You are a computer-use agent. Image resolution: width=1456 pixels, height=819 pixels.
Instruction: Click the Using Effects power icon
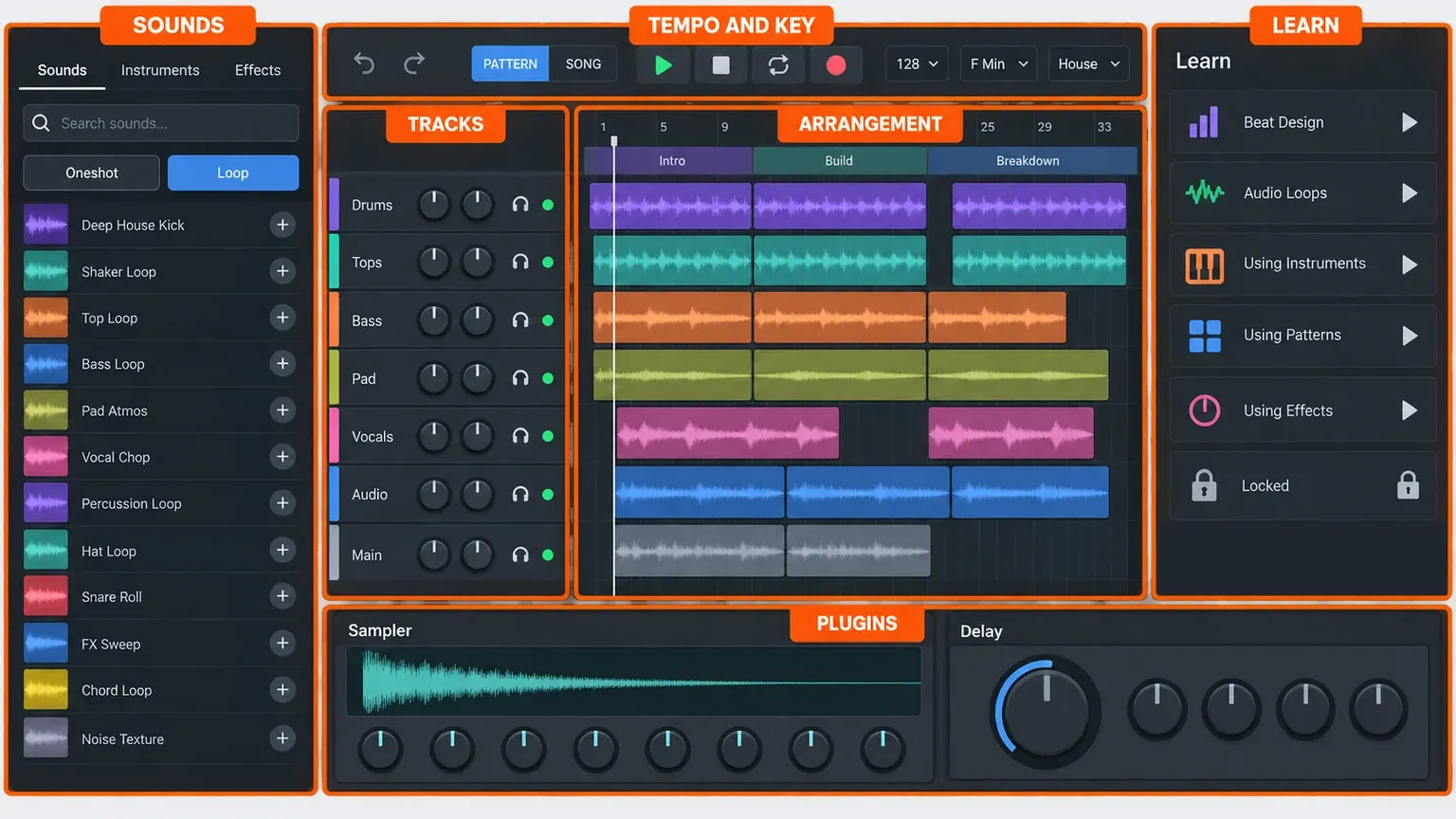tap(1205, 410)
